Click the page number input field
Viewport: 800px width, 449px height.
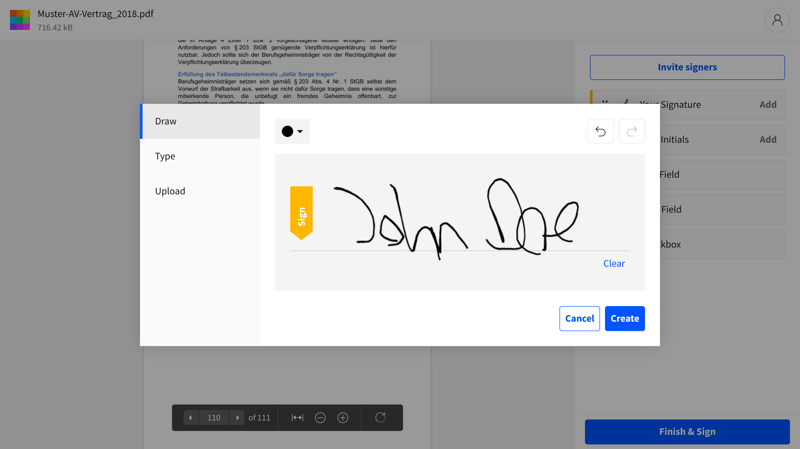214,417
